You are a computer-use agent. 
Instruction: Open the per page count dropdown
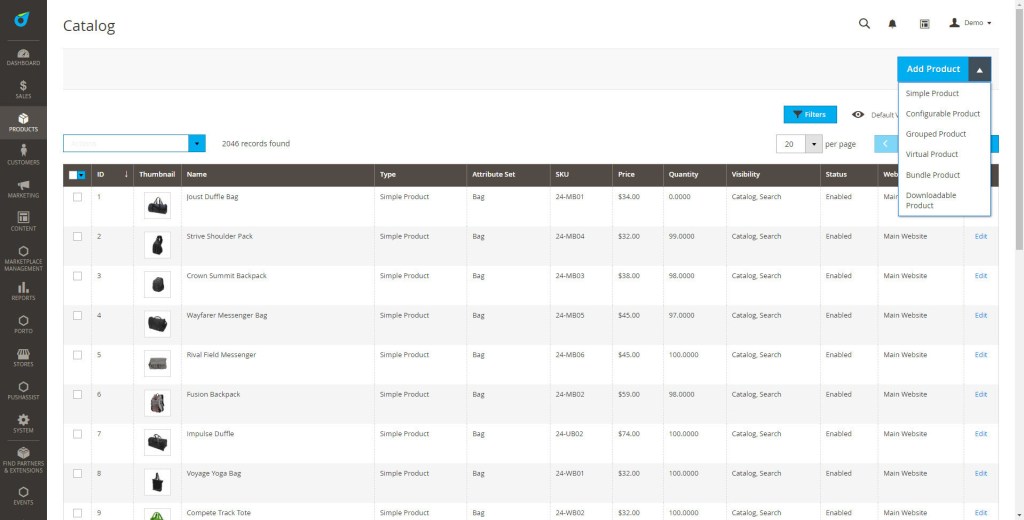pyautogui.click(x=814, y=144)
